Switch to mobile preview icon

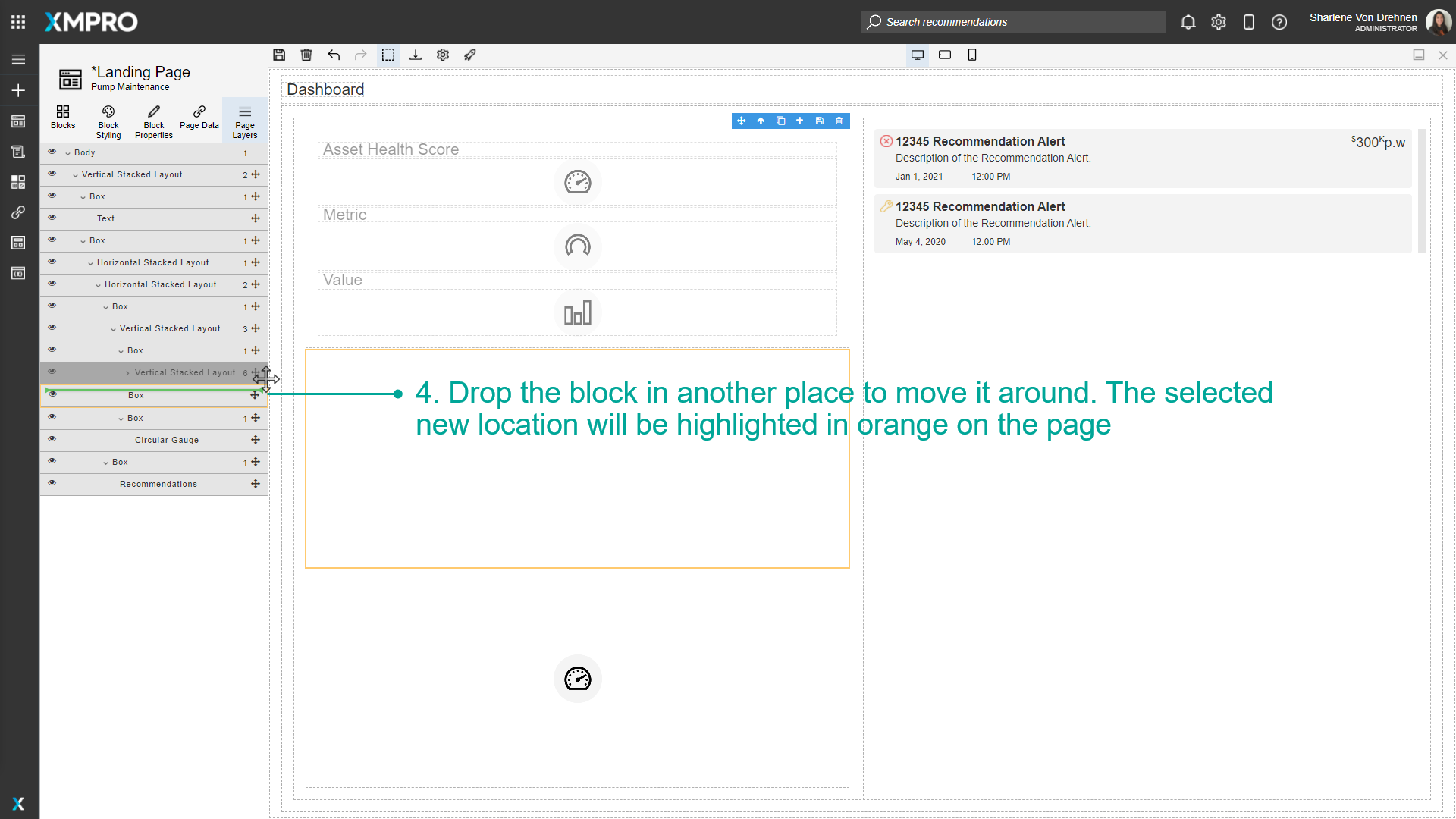(x=972, y=55)
